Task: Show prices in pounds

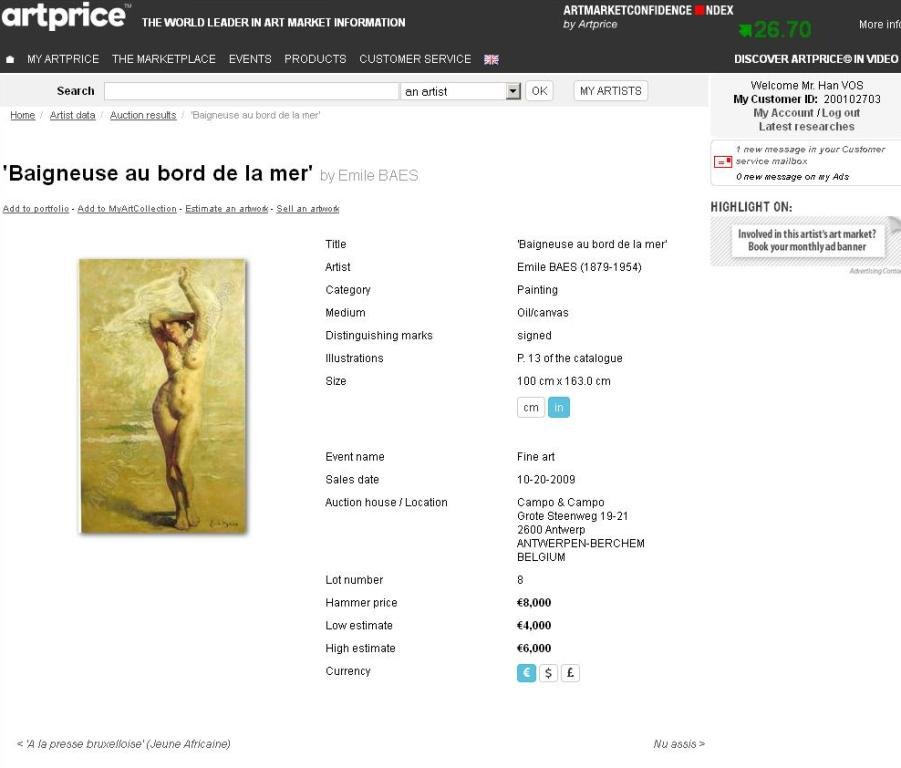Action: (x=570, y=673)
